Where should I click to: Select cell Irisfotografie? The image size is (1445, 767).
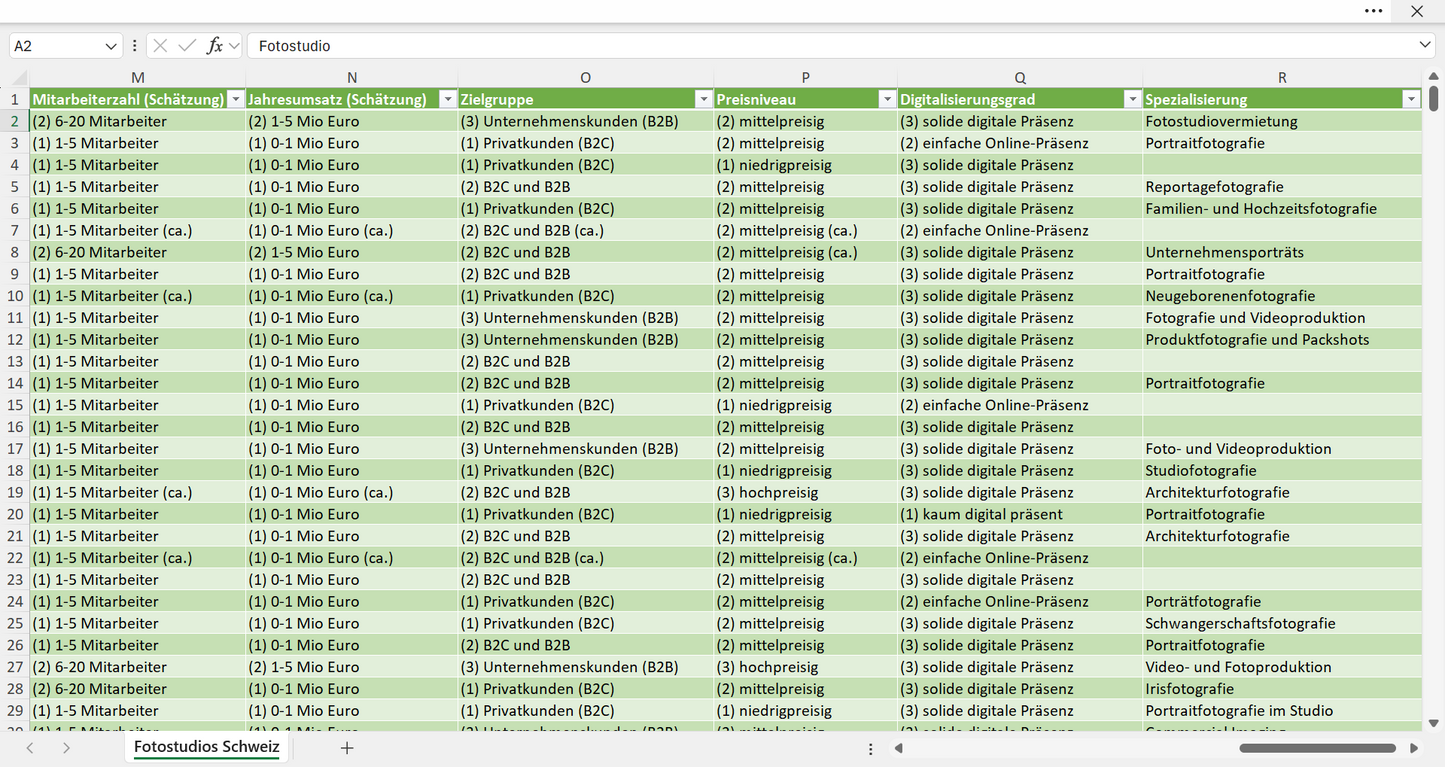tap(1282, 689)
